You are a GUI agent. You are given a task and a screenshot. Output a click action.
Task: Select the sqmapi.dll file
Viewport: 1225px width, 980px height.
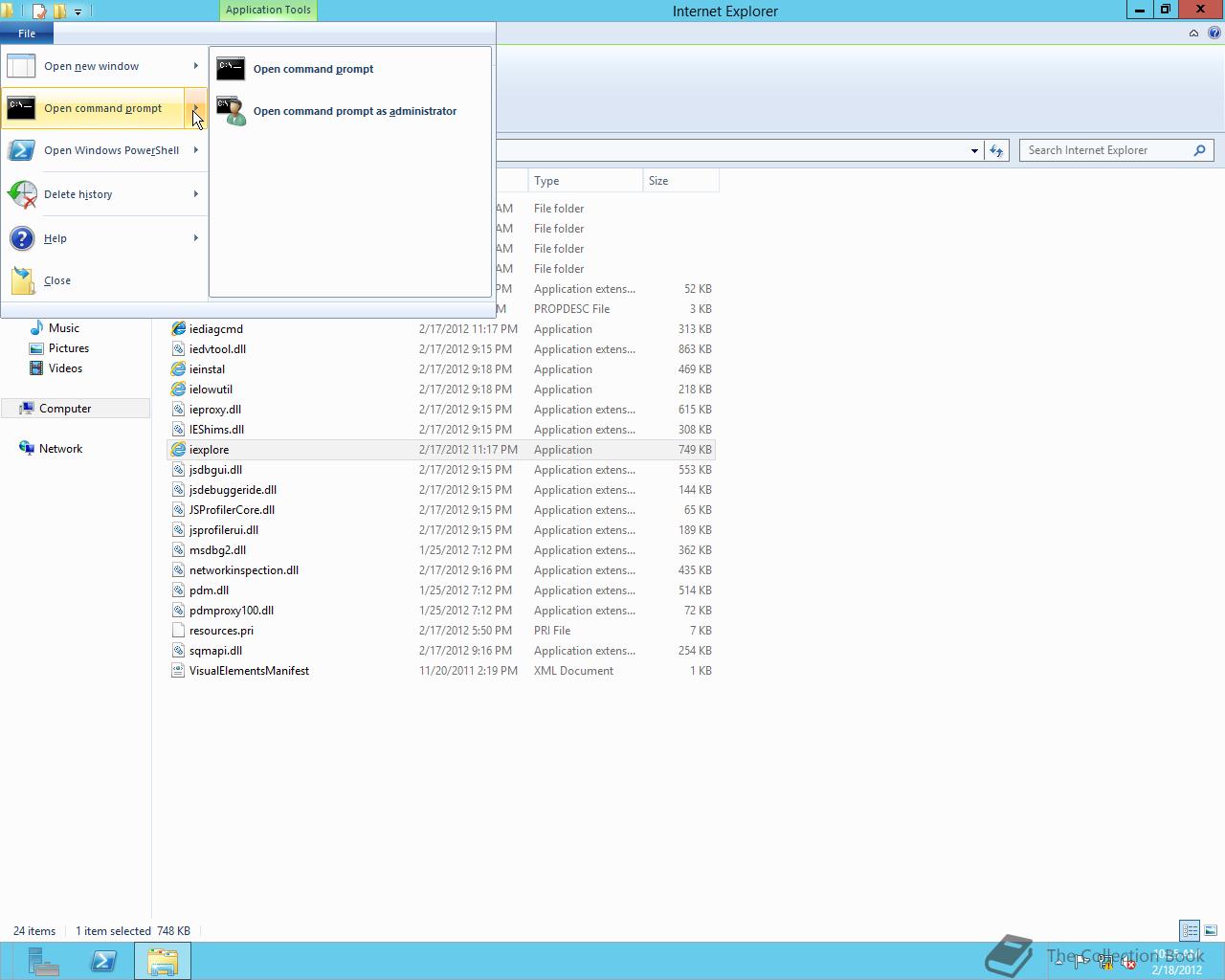pos(441,651)
